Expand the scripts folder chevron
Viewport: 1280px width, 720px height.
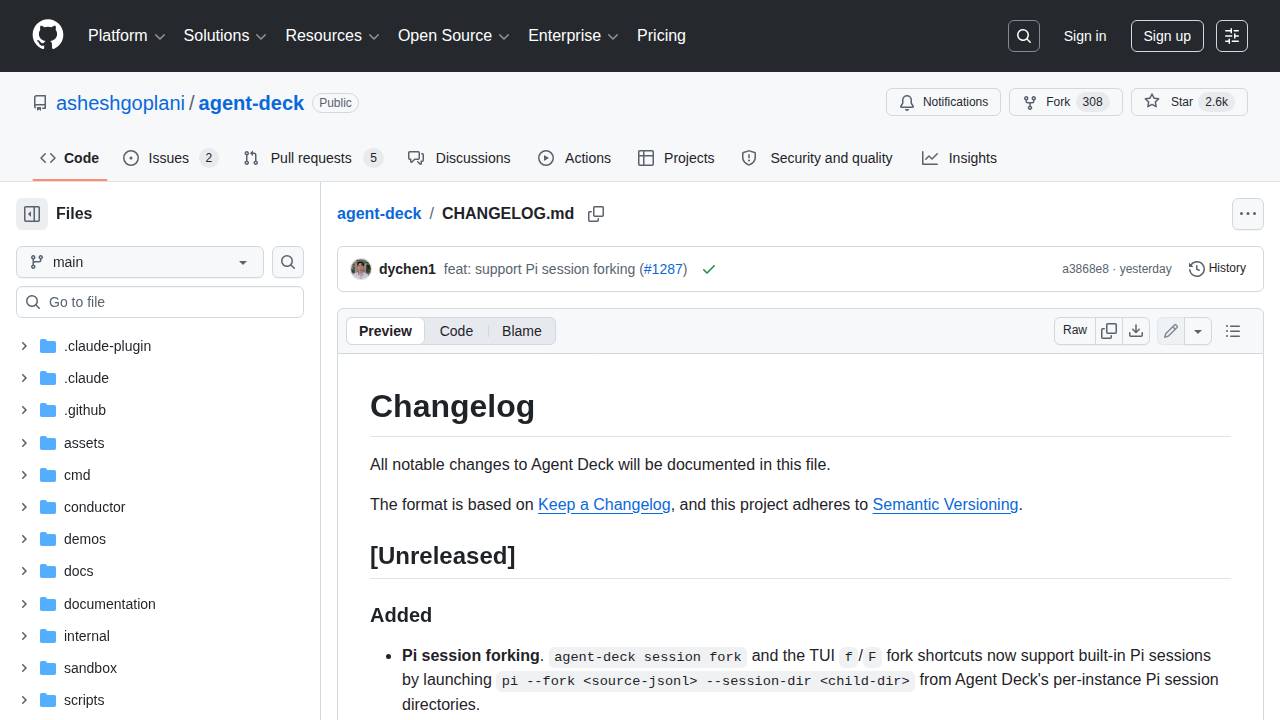(24, 700)
